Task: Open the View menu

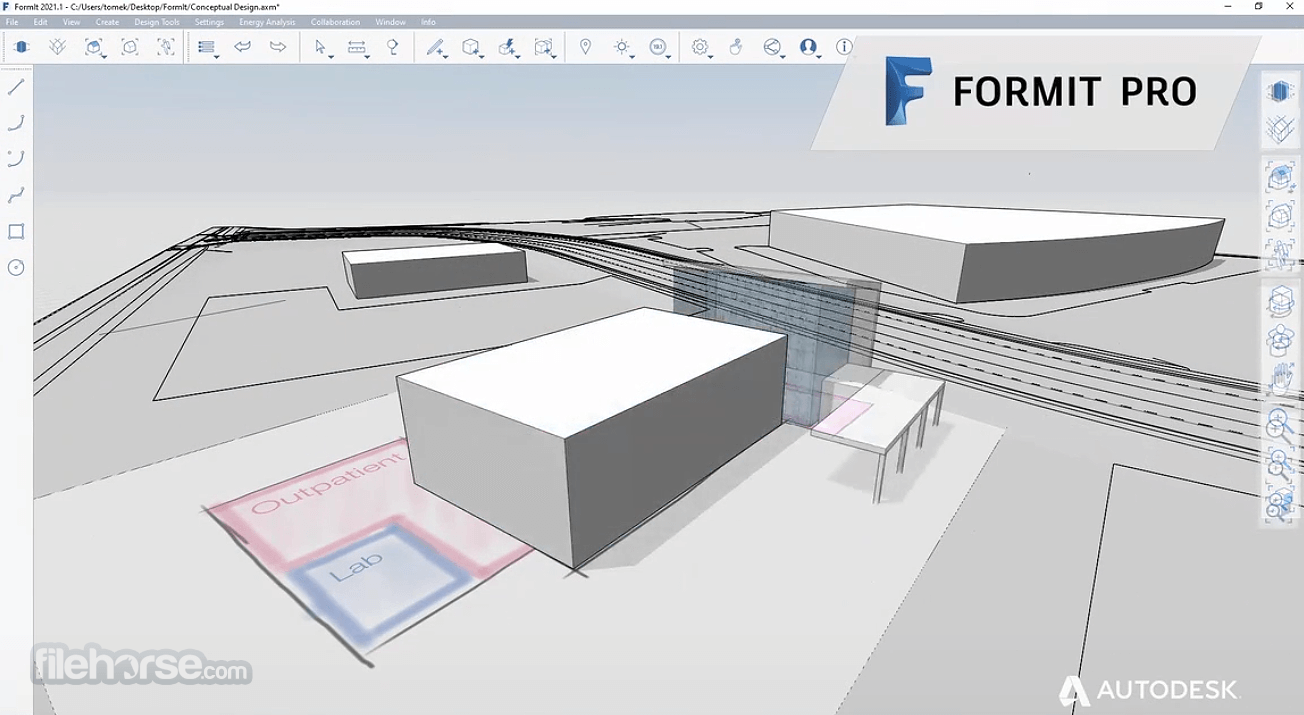Action: pos(71,22)
